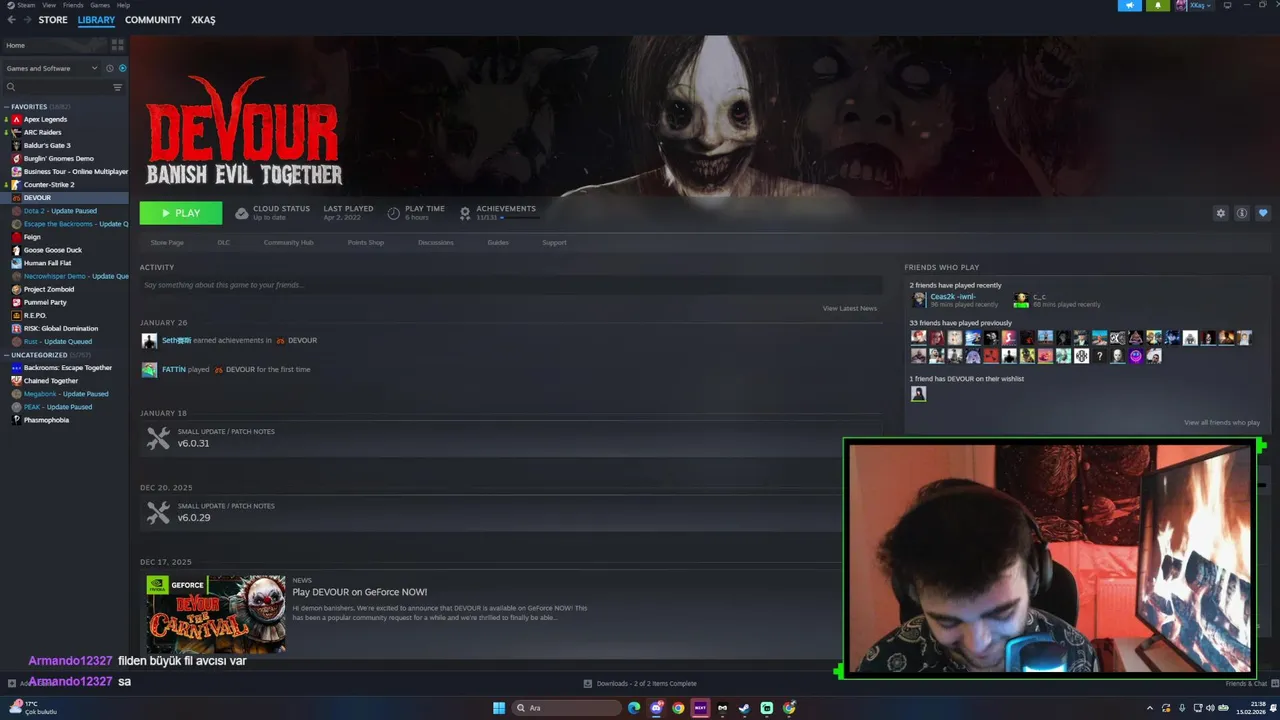Open Microsoft Edge from the taskbar
Viewport: 1280px width, 720px height.
(634, 708)
